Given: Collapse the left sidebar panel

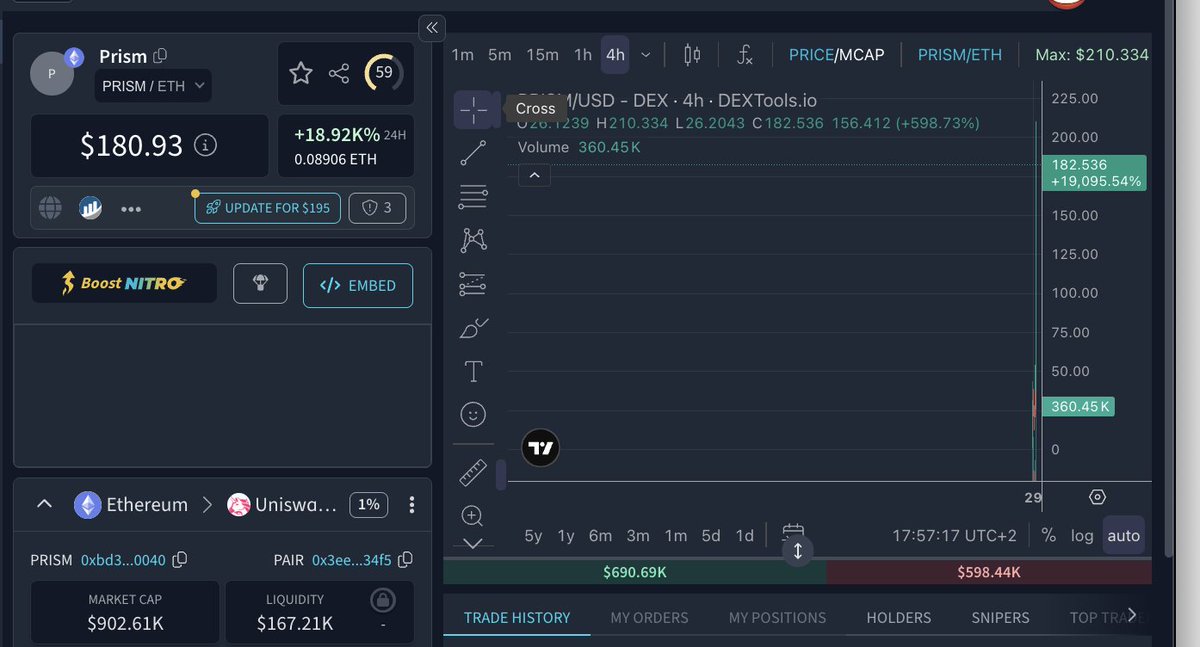Looking at the screenshot, I should pos(432,27).
